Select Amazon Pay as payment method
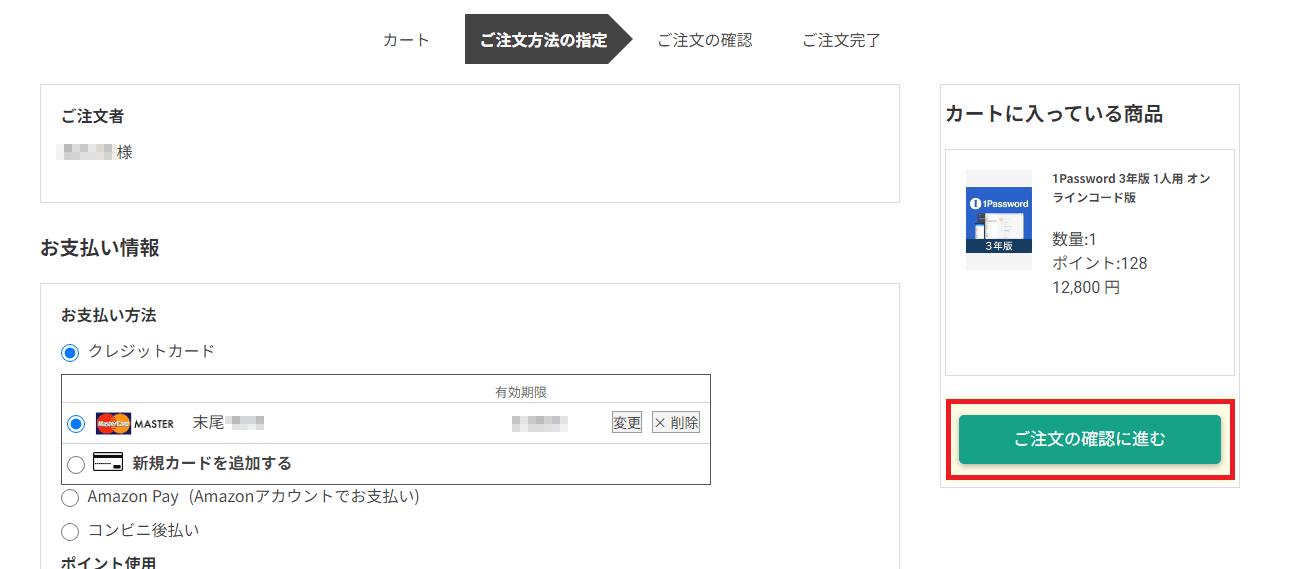The width and height of the screenshot is (1305, 569). click(70, 497)
